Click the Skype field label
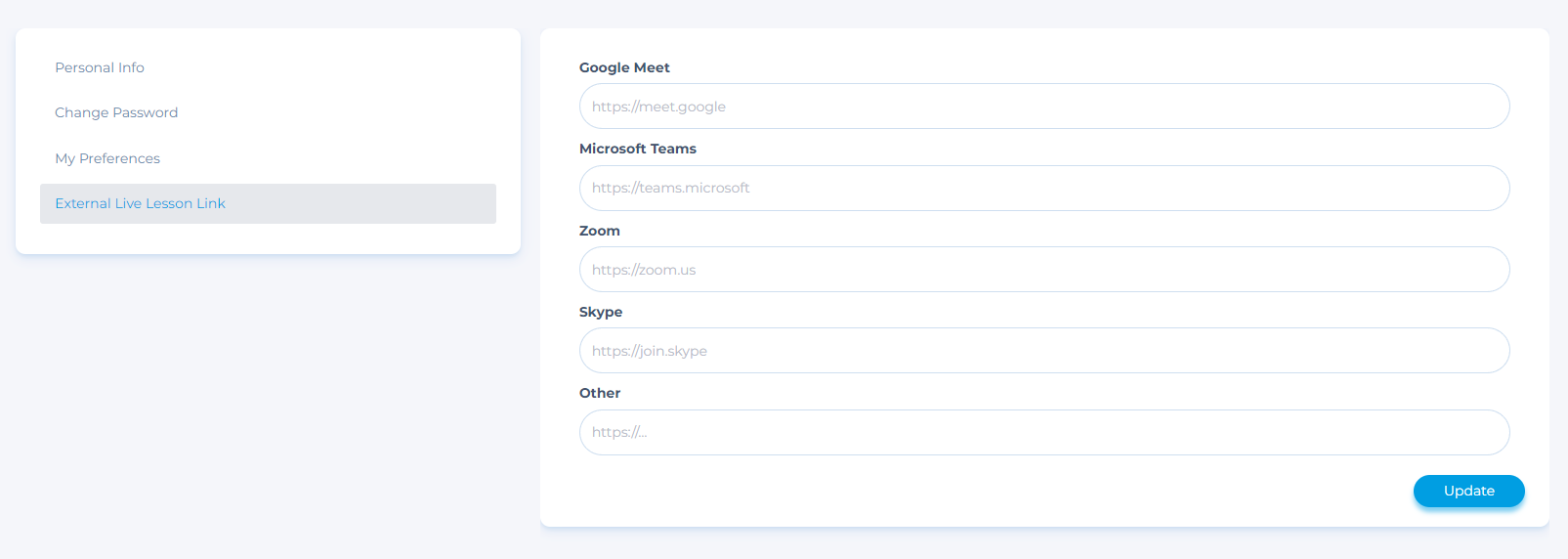The width and height of the screenshot is (1568, 559). pyautogui.click(x=601, y=312)
